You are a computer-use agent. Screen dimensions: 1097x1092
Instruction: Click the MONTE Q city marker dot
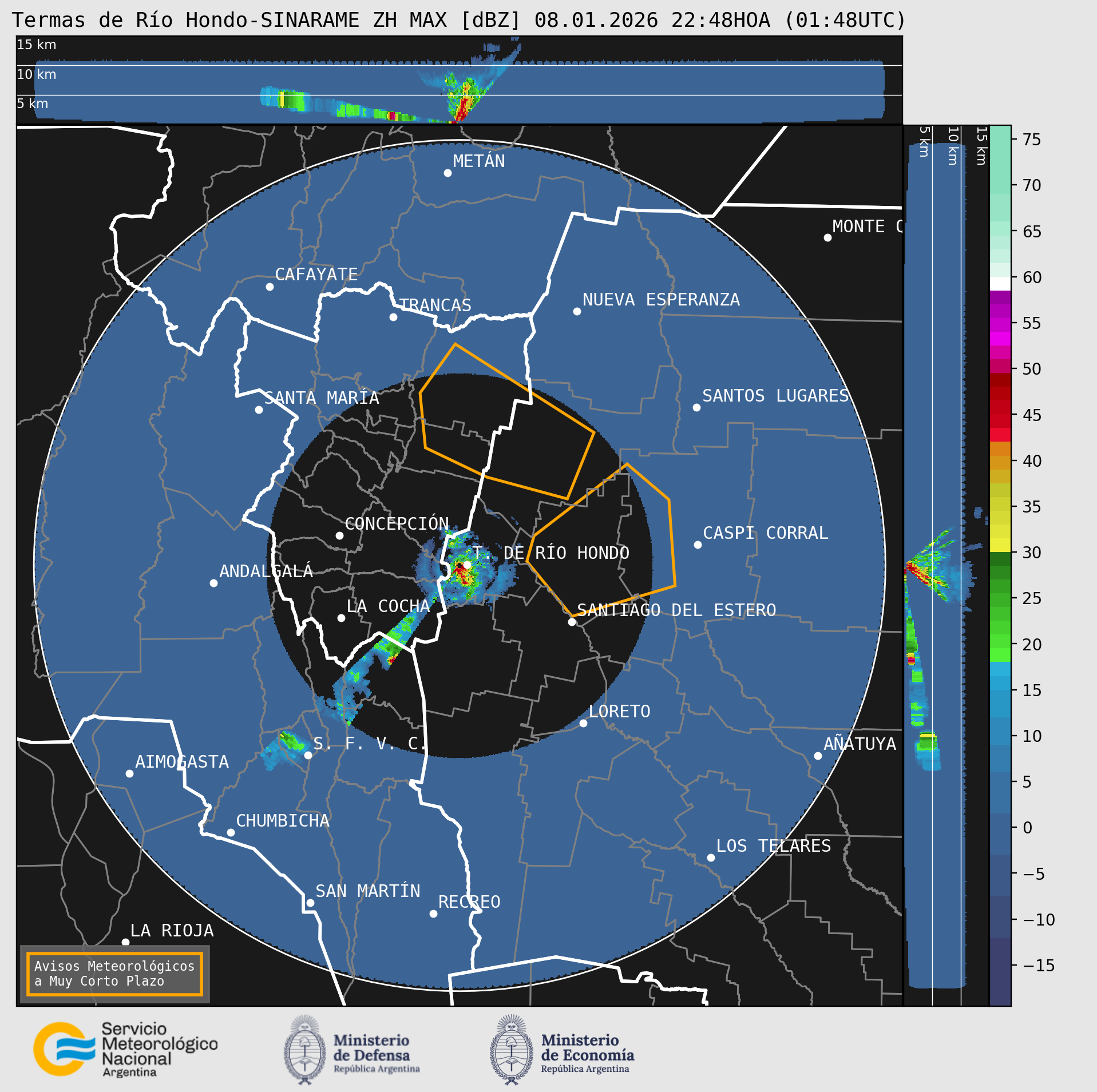click(x=827, y=237)
